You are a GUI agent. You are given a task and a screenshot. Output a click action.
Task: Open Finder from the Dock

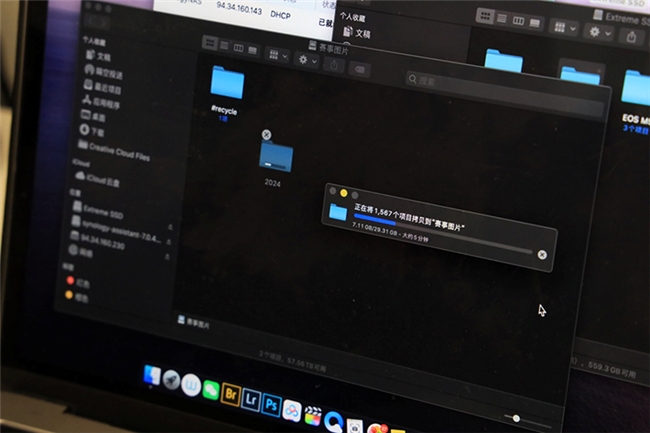(x=152, y=375)
